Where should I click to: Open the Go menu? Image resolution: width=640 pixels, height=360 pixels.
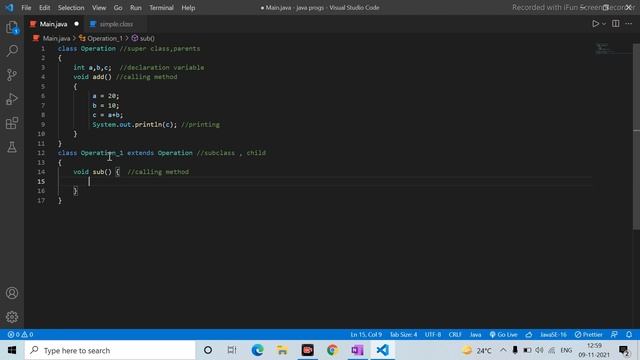coord(118,8)
